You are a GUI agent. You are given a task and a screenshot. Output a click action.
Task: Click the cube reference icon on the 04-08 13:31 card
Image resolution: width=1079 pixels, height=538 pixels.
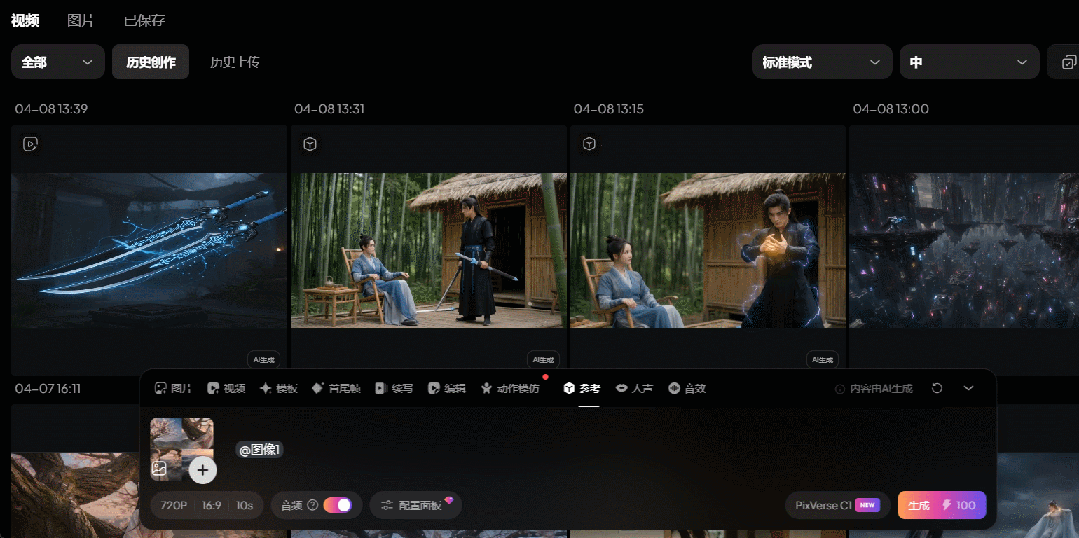click(310, 144)
